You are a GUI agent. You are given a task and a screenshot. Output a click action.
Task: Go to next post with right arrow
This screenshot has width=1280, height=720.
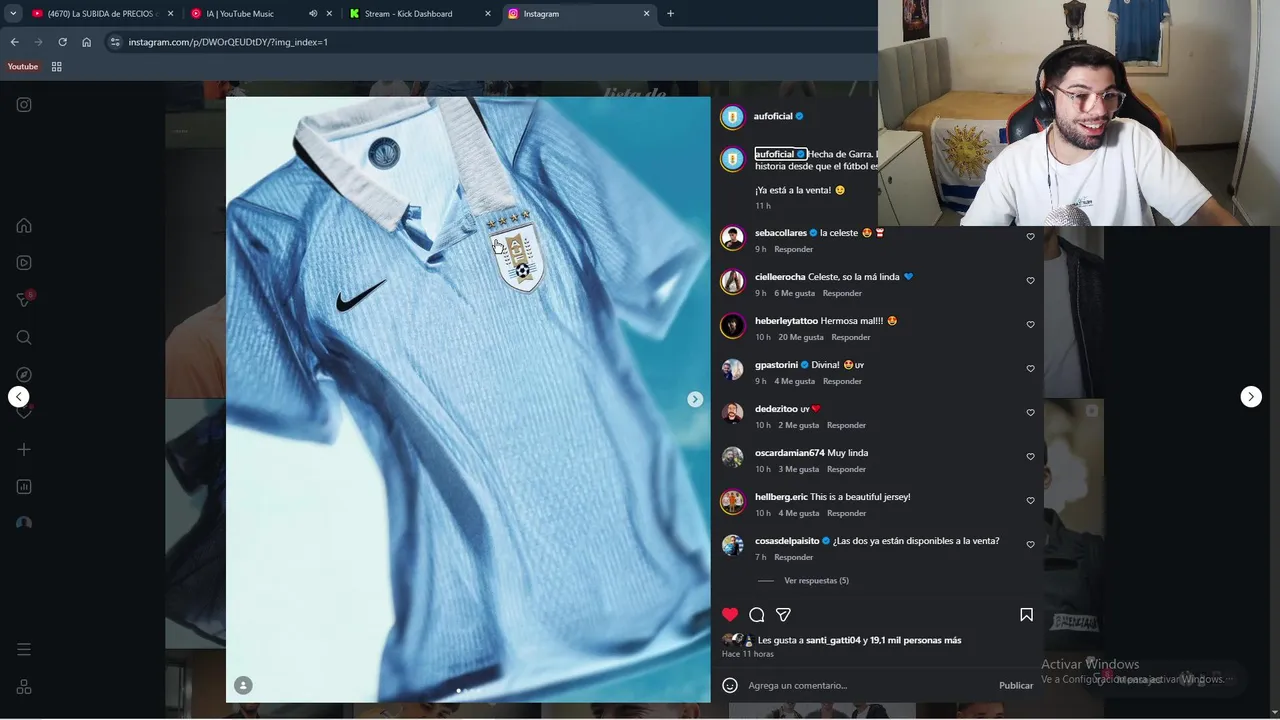coord(1251,397)
